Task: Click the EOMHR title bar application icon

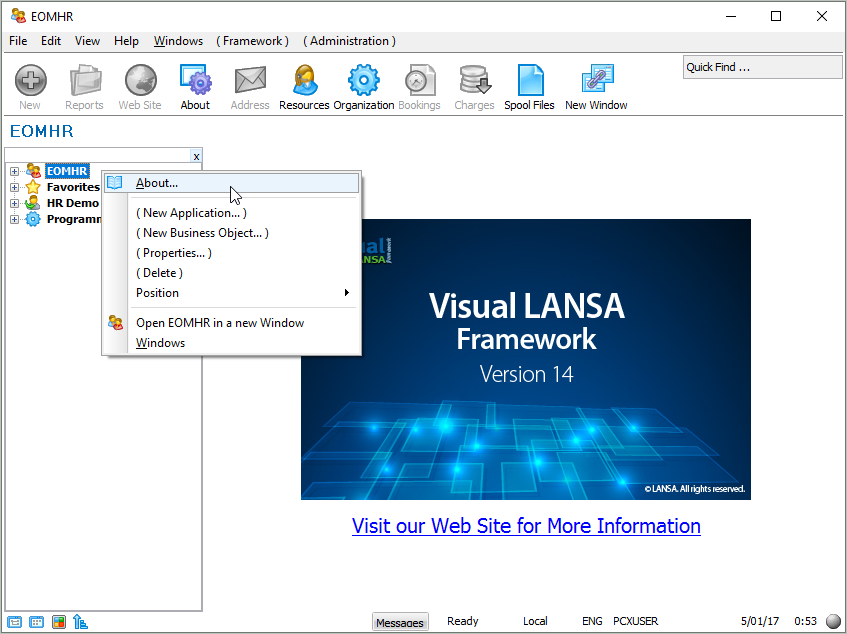Action: click(18, 16)
